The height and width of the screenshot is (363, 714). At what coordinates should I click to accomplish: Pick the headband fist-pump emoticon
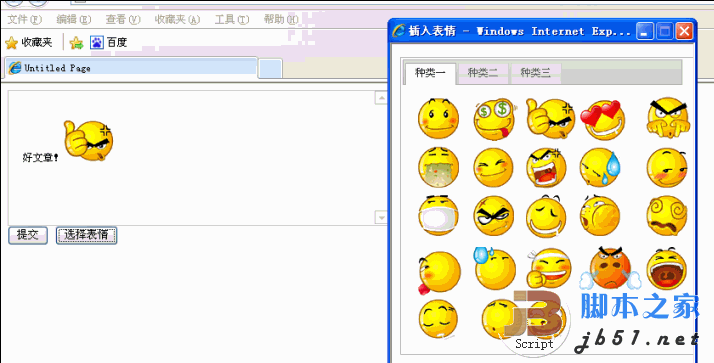(x=549, y=268)
